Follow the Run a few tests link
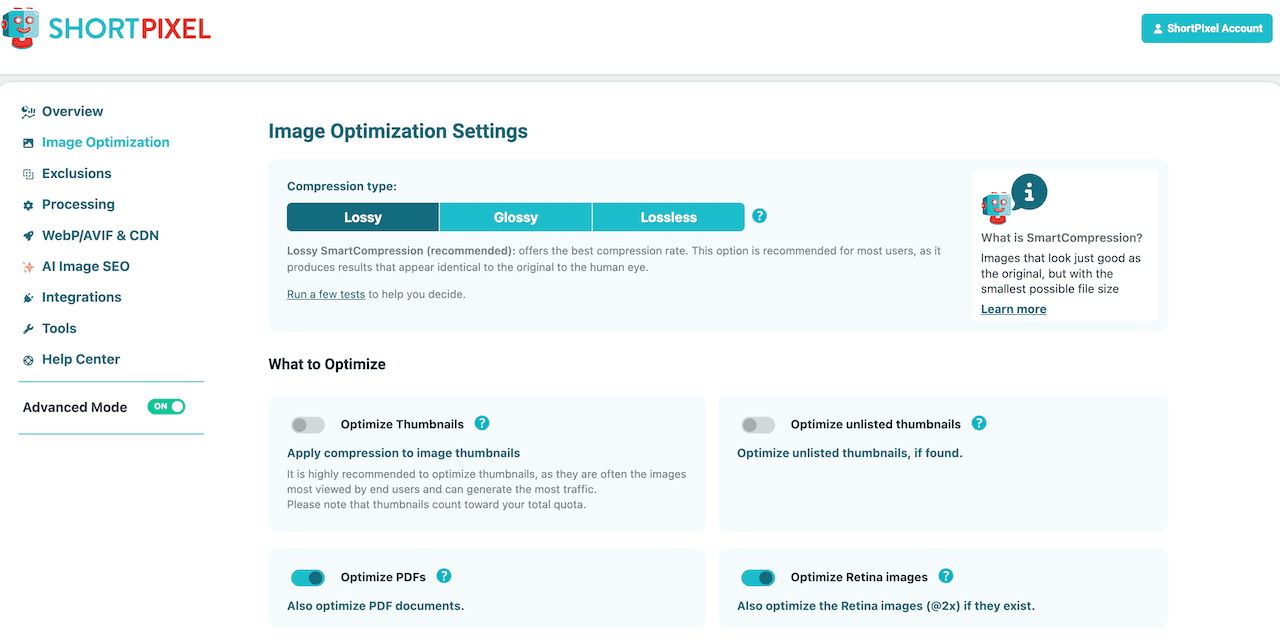 (x=326, y=294)
